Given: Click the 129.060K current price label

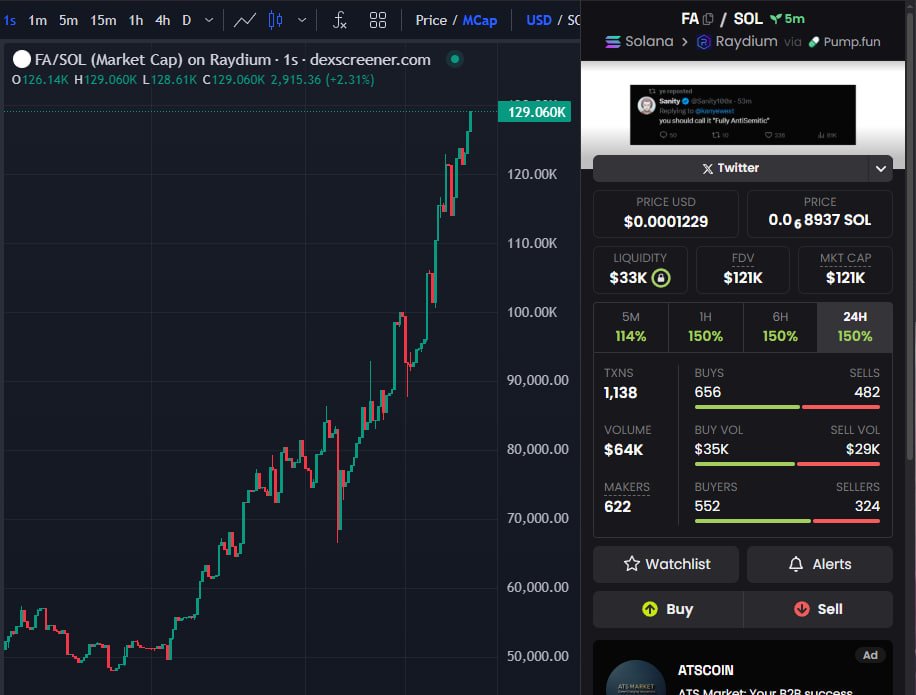Looking at the screenshot, I should tap(535, 112).
